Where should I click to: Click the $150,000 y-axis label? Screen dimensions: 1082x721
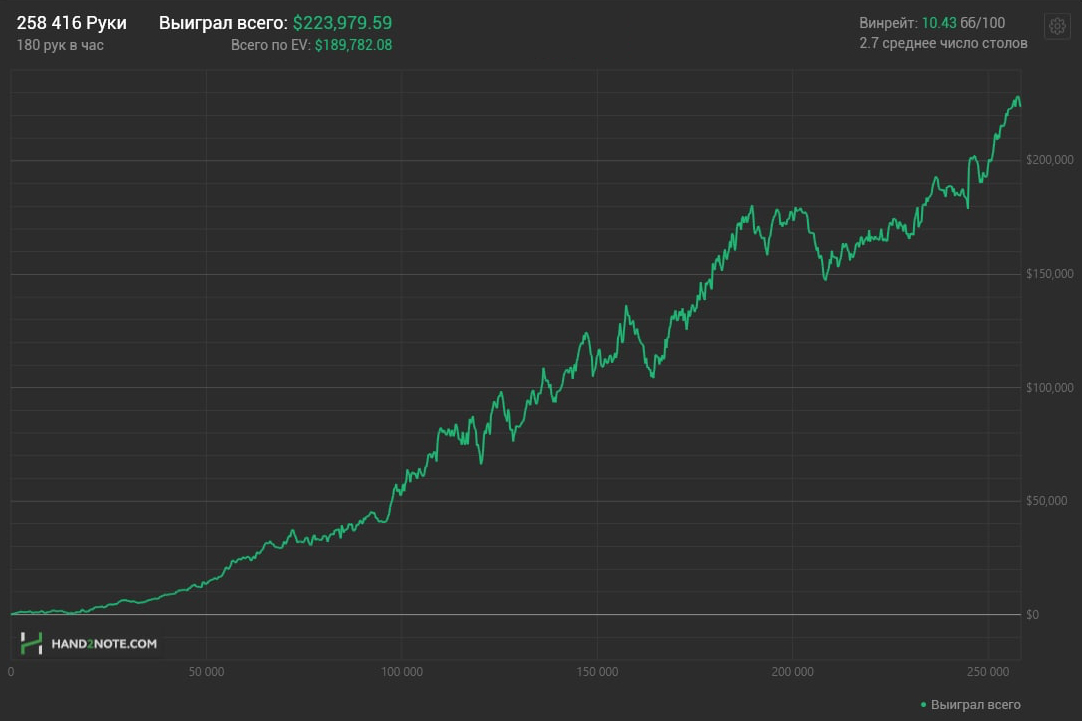point(1050,274)
